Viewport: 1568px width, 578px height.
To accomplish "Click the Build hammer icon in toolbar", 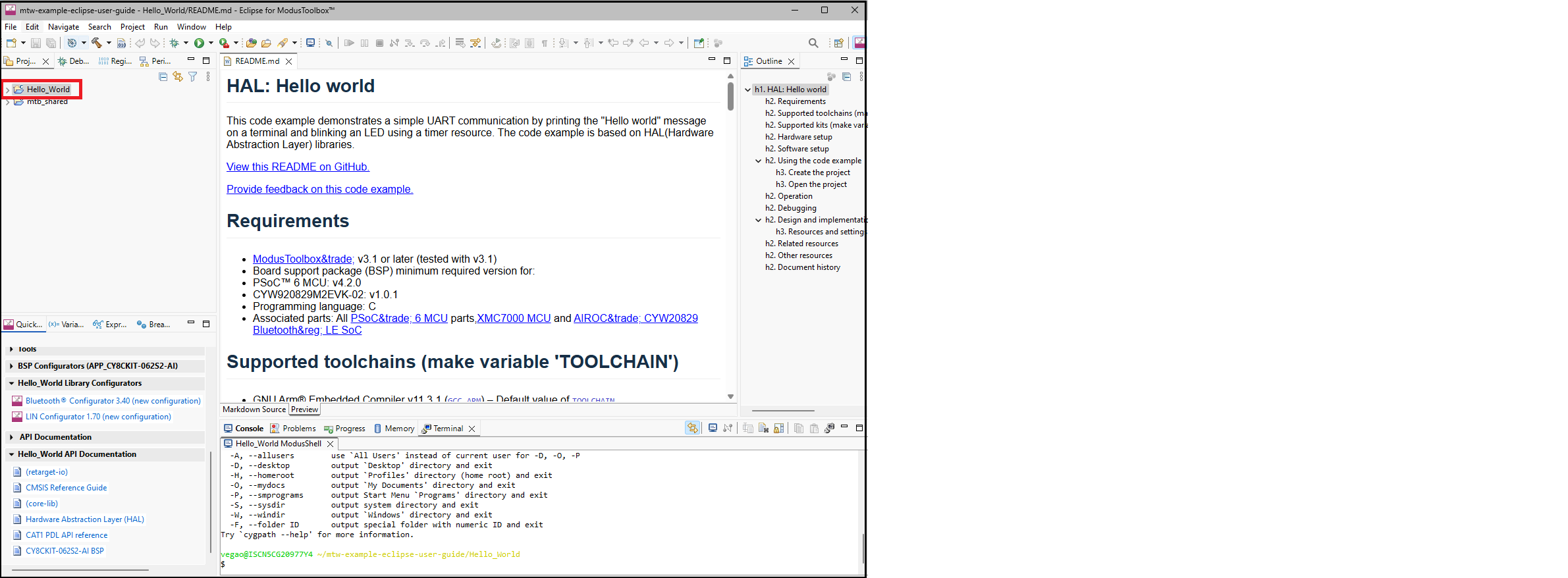I will tap(97, 43).
